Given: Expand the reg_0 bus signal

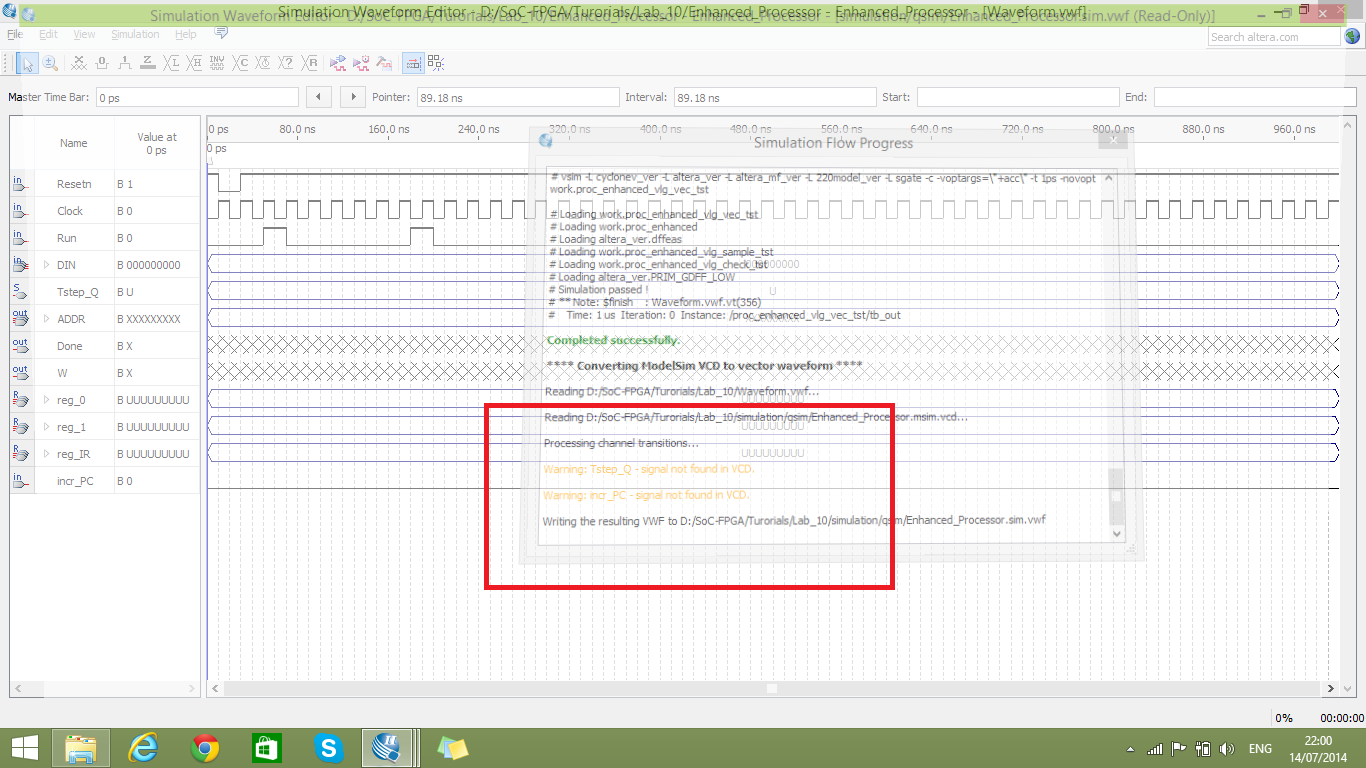Looking at the screenshot, I should tap(46, 400).
